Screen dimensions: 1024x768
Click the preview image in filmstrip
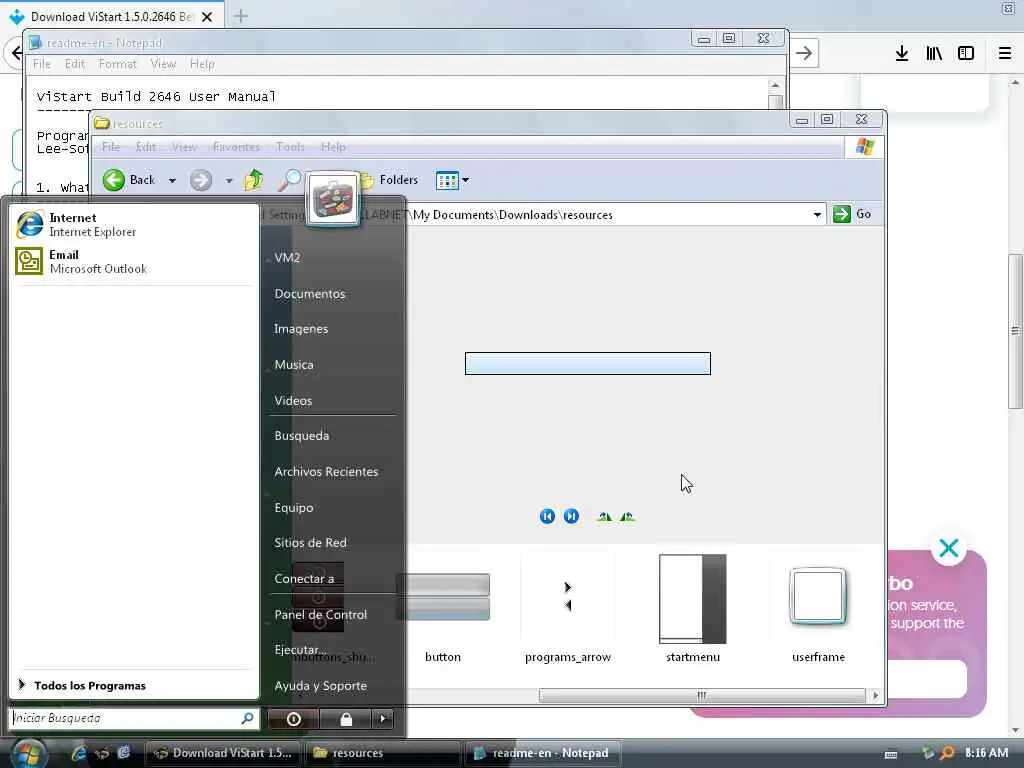pyautogui.click(x=587, y=364)
